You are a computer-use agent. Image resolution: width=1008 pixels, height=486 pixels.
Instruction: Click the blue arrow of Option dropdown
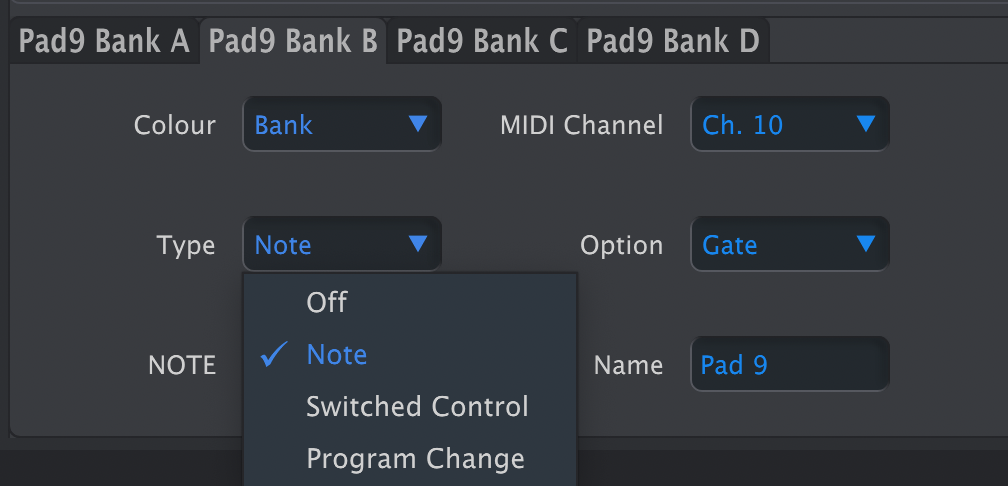(x=866, y=243)
